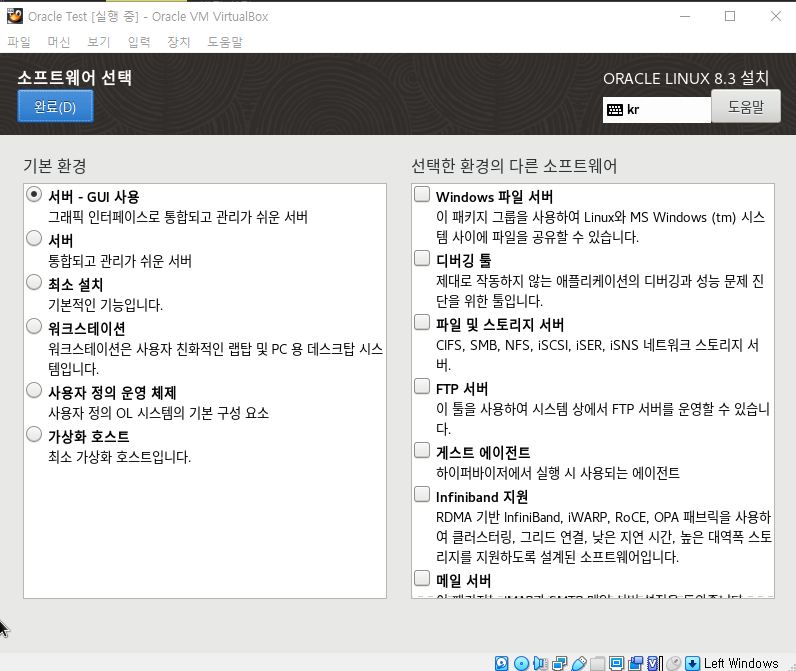Click the kr keyboard layout field

pos(657,110)
